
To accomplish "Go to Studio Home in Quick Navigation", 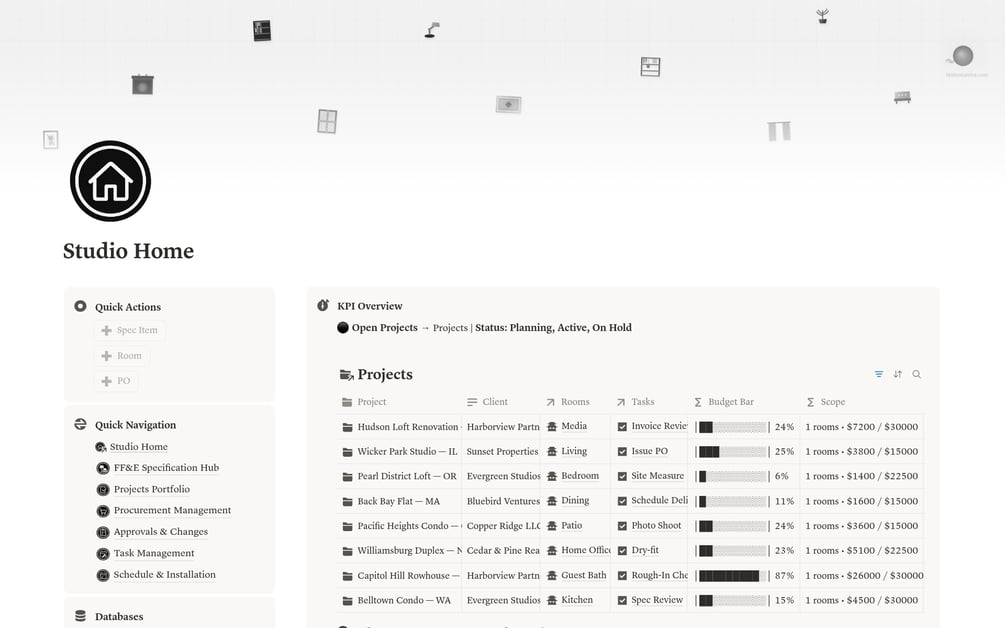I will [138, 447].
